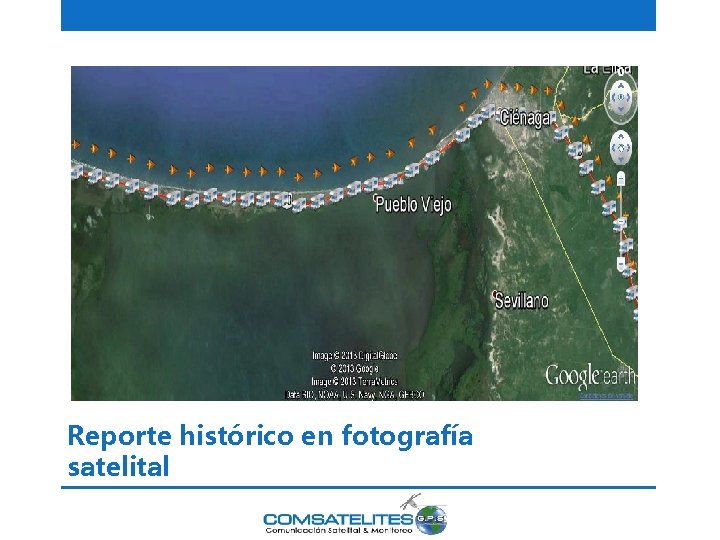Click the Ciénaga place label
This screenshot has width=720, height=540.
click(525, 118)
